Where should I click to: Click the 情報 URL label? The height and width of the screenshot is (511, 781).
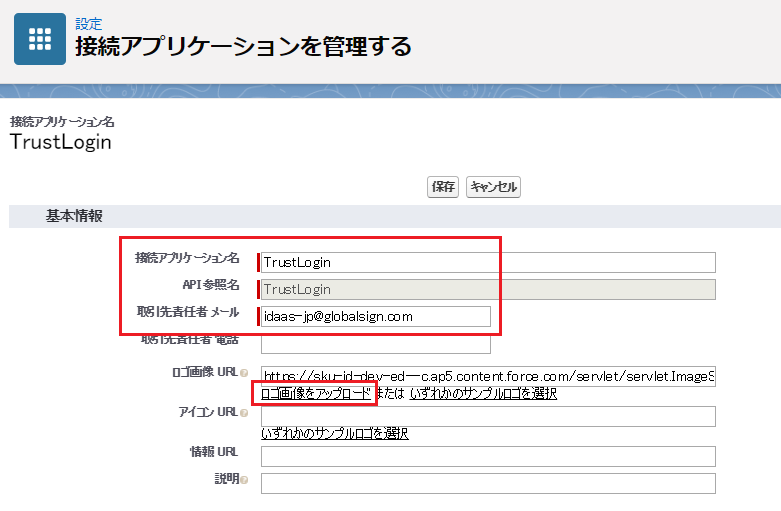click(x=214, y=452)
